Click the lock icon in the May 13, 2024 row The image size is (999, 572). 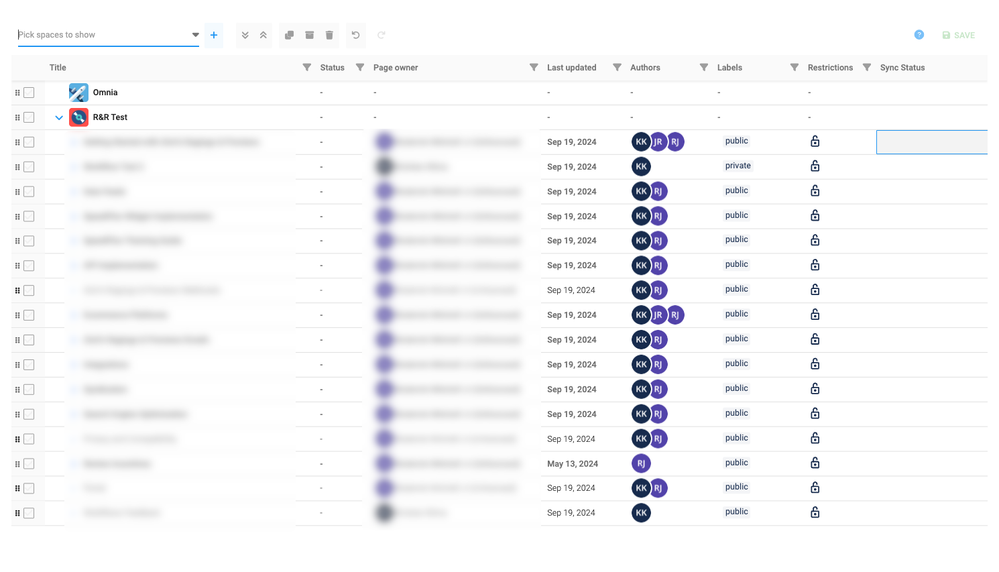(815, 463)
